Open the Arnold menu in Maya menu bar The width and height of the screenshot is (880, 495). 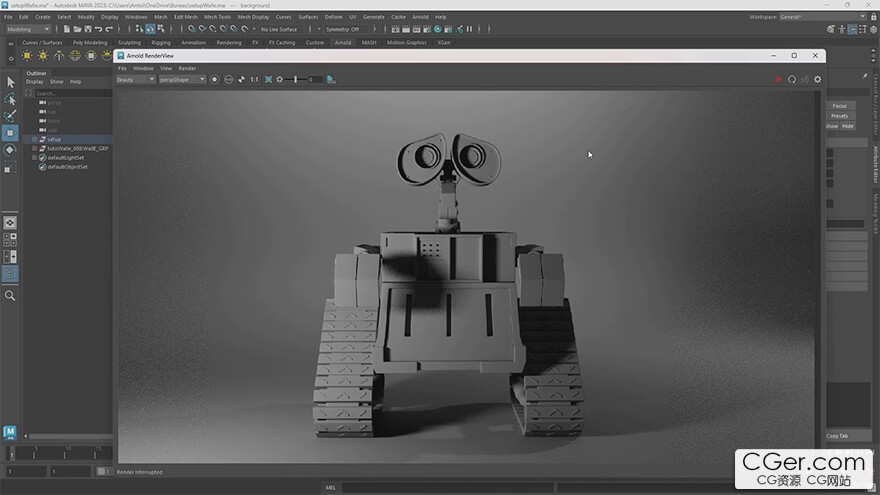[x=420, y=17]
